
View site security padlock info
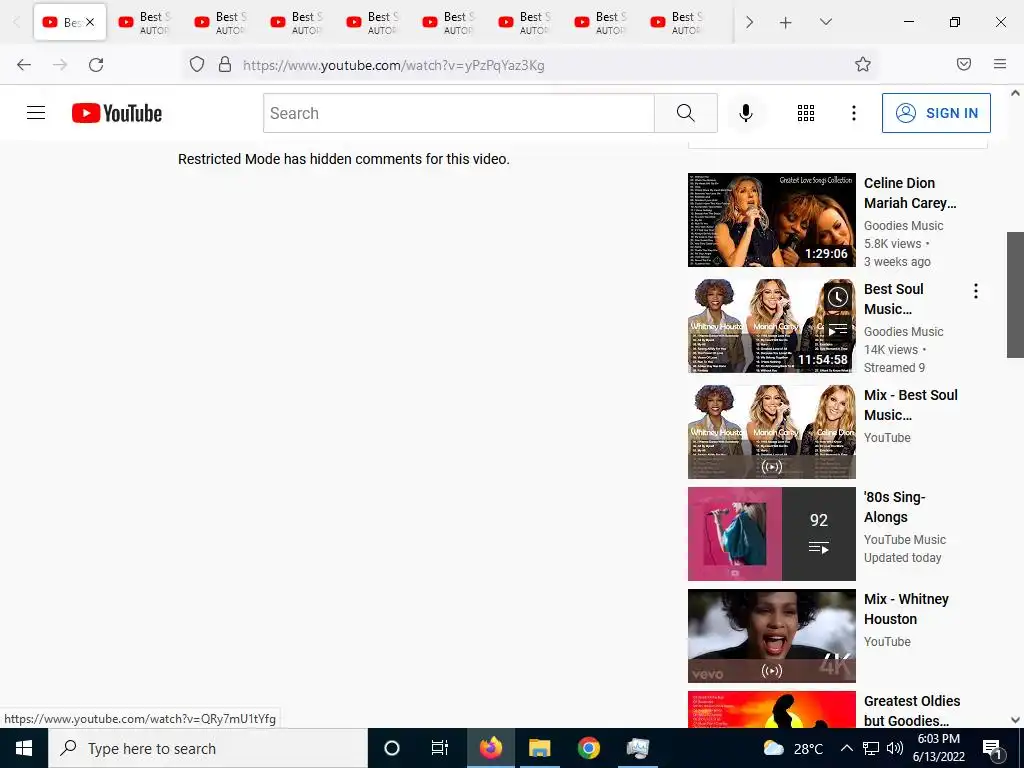tap(225, 65)
